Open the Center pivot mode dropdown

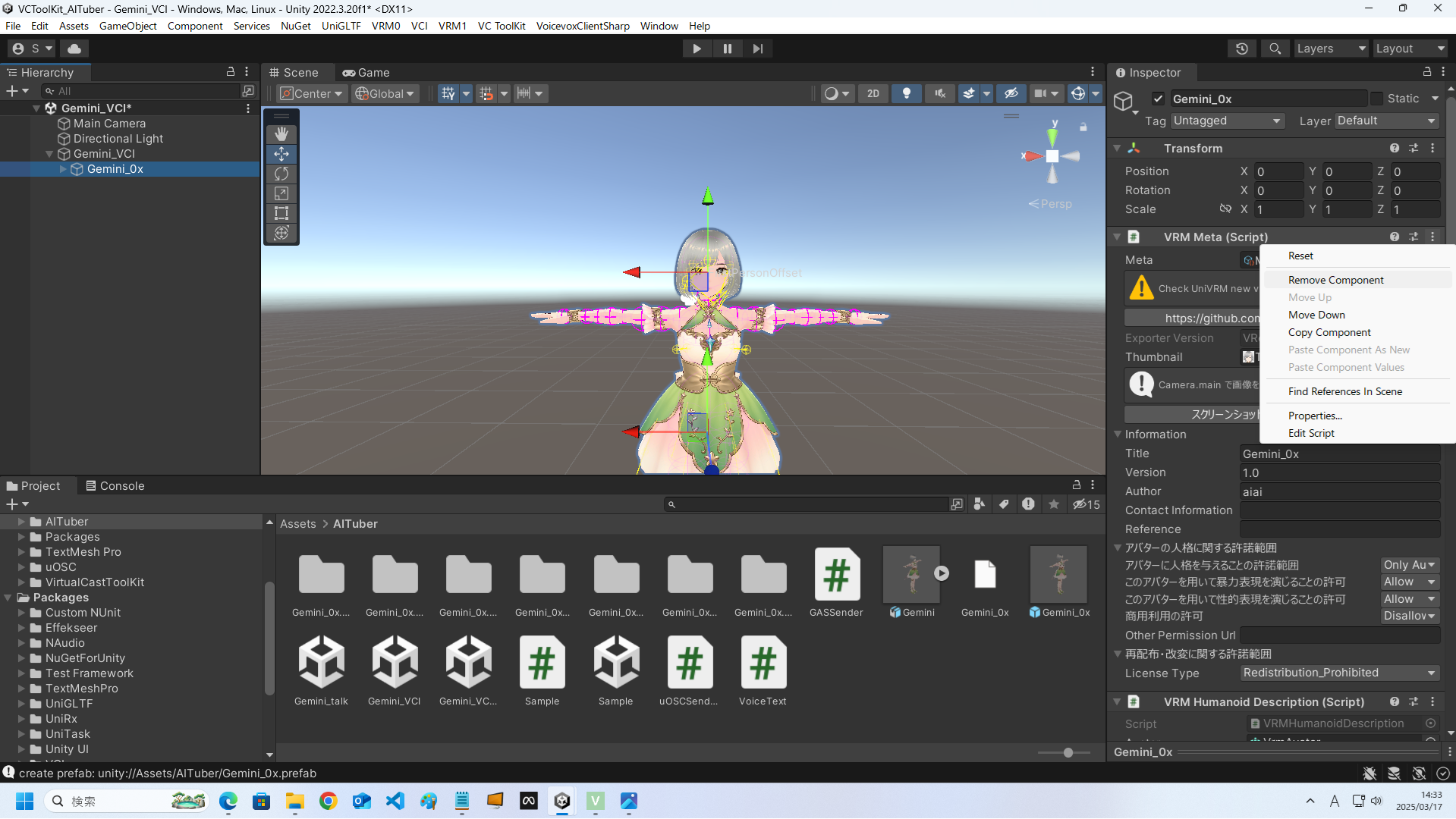coord(312,93)
